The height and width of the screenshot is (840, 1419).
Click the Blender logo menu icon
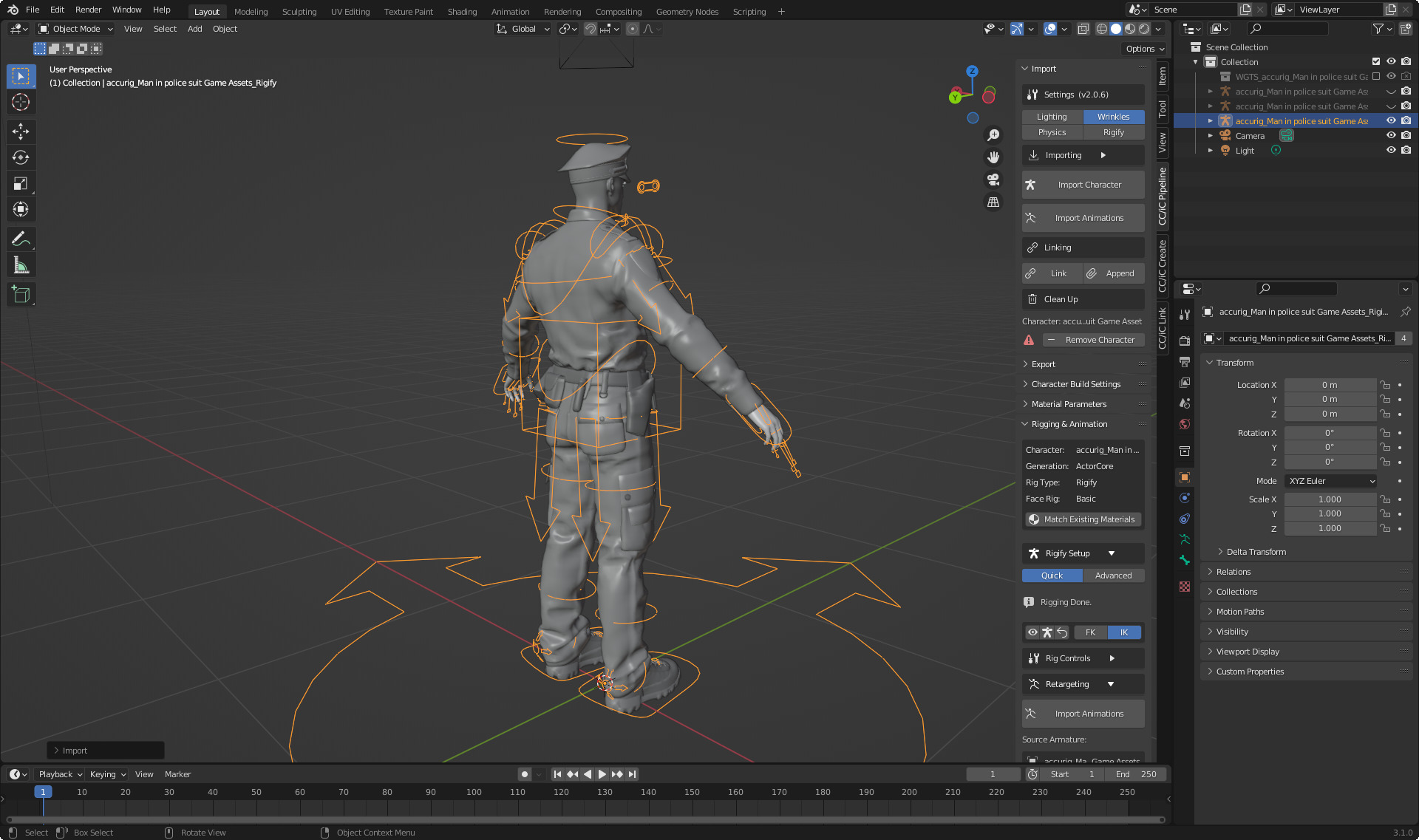[13, 10]
